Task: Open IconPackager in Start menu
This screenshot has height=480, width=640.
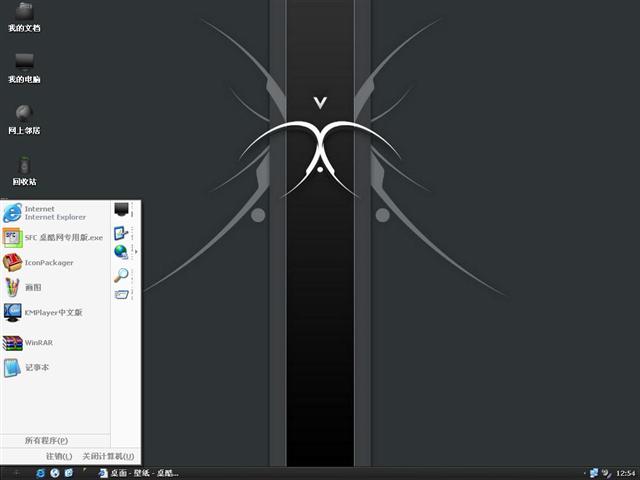Action: click(55, 262)
